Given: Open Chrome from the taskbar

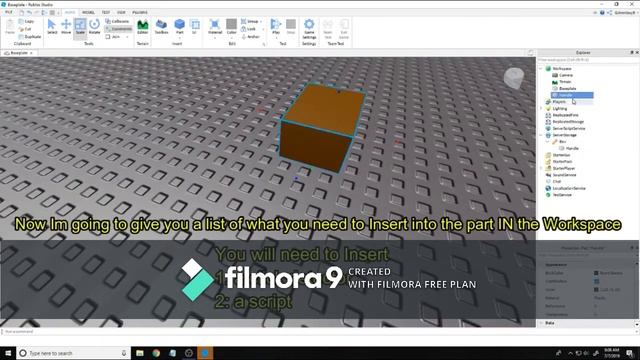Looking at the screenshot, I should tap(156, 353).
